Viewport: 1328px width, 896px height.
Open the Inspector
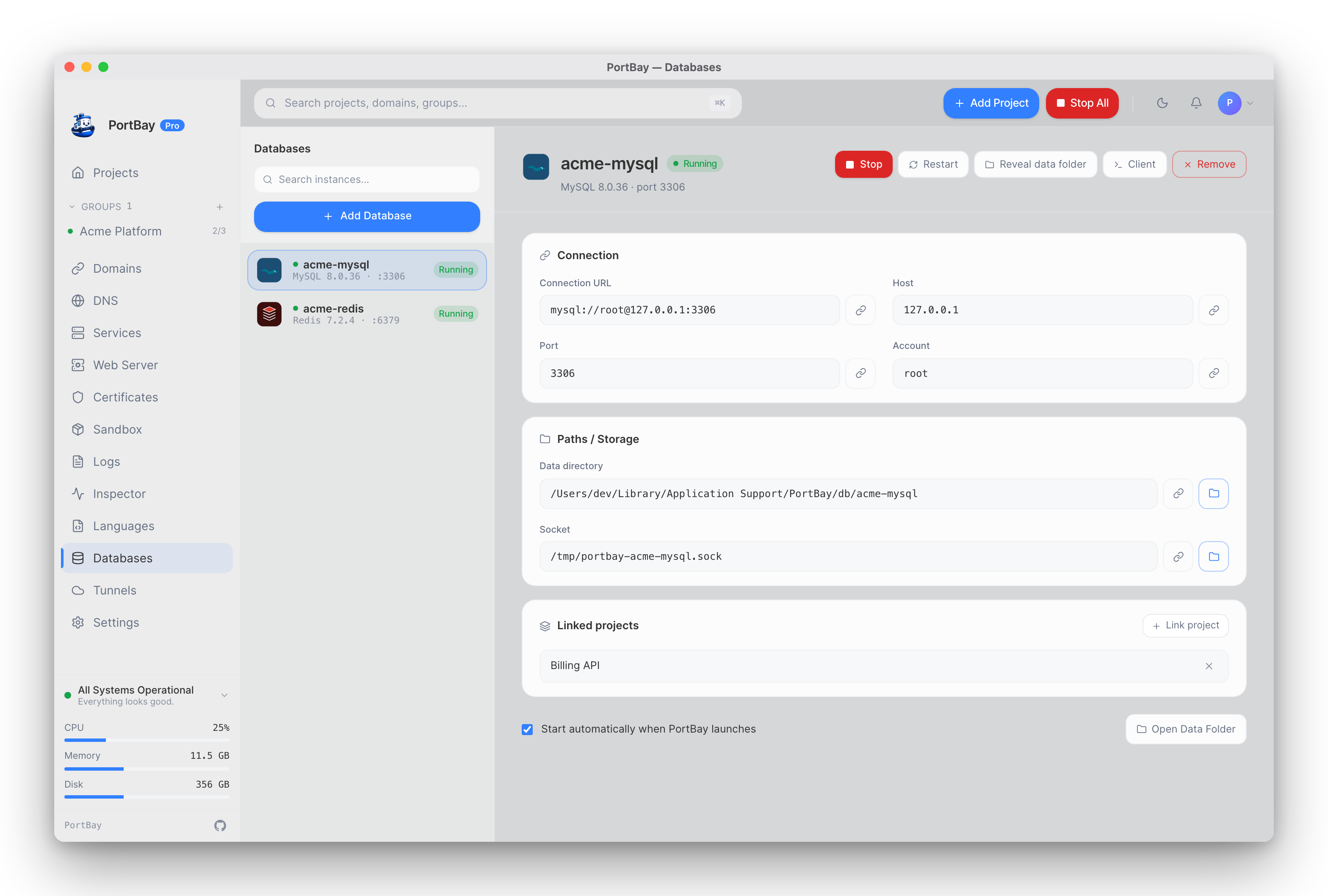tap(147, 494)
